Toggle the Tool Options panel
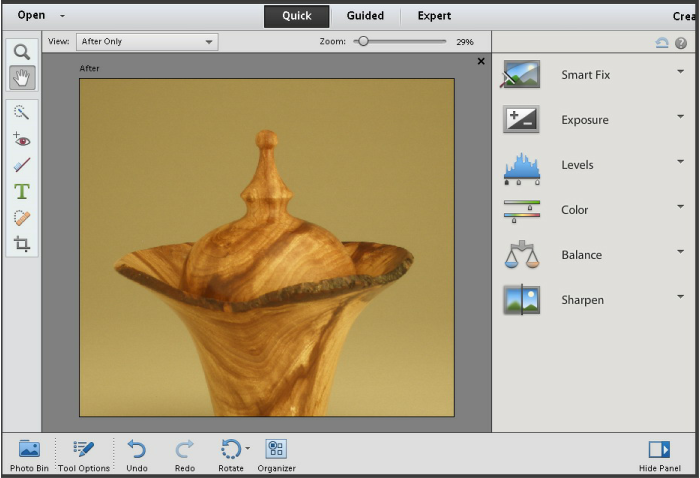 click(x=84, y=454)
